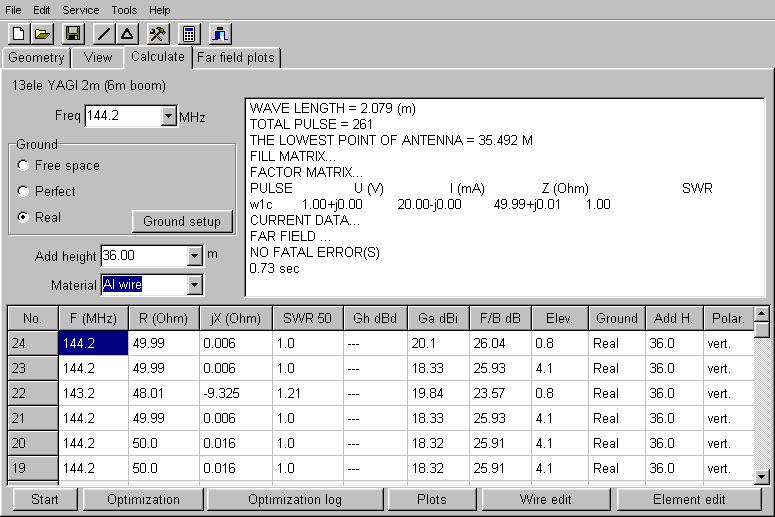Expand the Freq MHz dropdown
The width and height of the screenshot is (775, 517).
(168, 117)
